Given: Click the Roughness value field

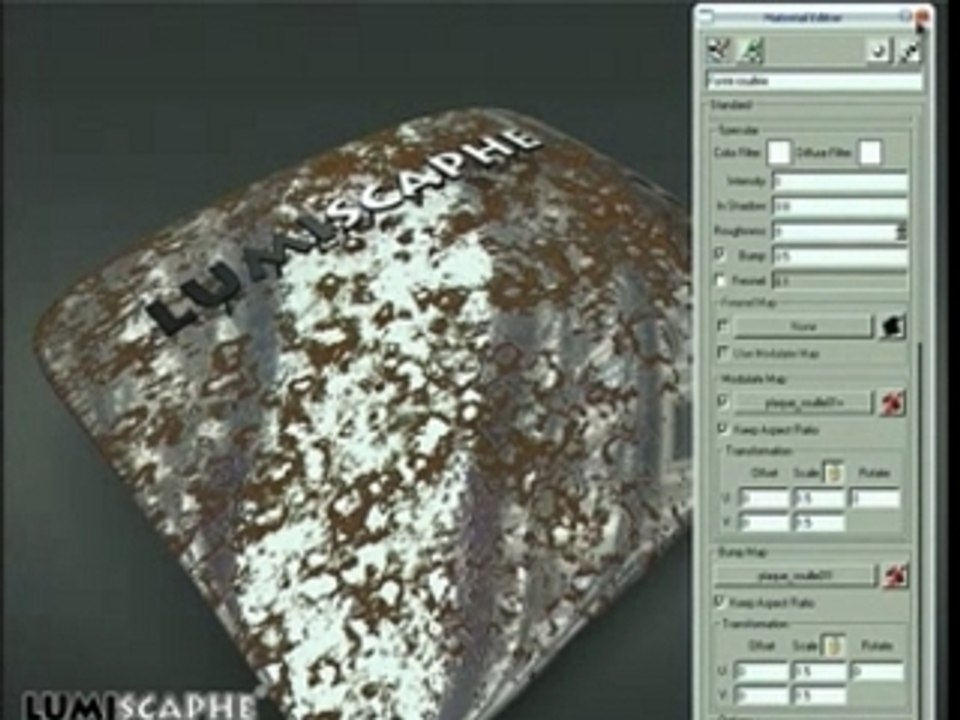Looking at the screenshot, I should (834, 232).
